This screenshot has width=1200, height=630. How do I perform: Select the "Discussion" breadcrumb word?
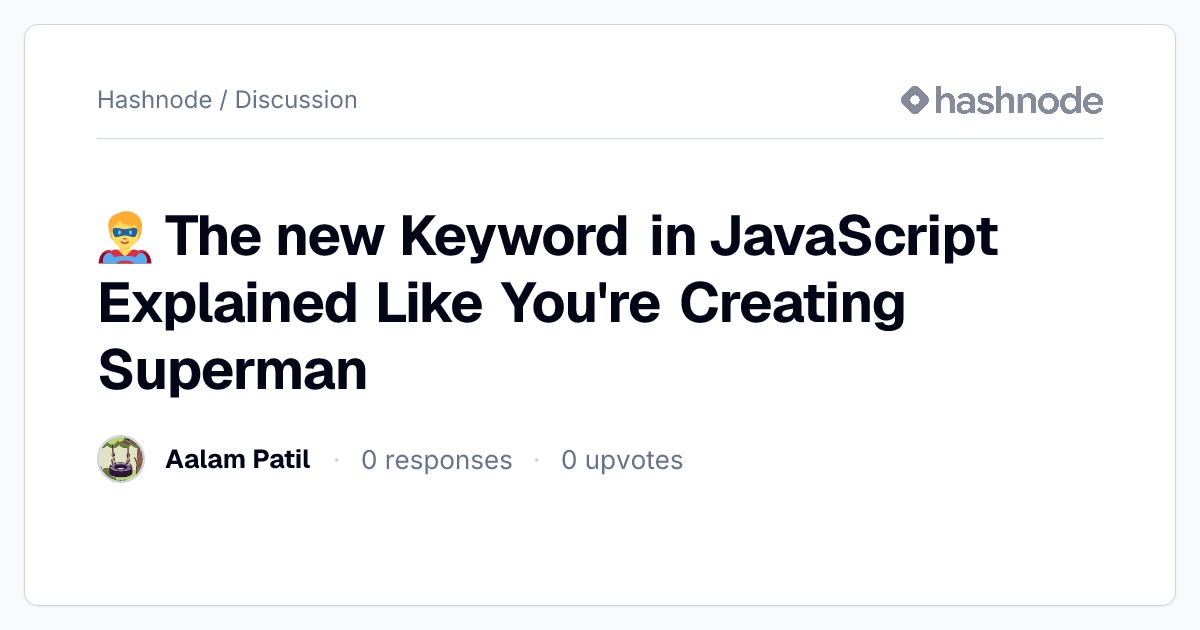[x=296, y=100]
